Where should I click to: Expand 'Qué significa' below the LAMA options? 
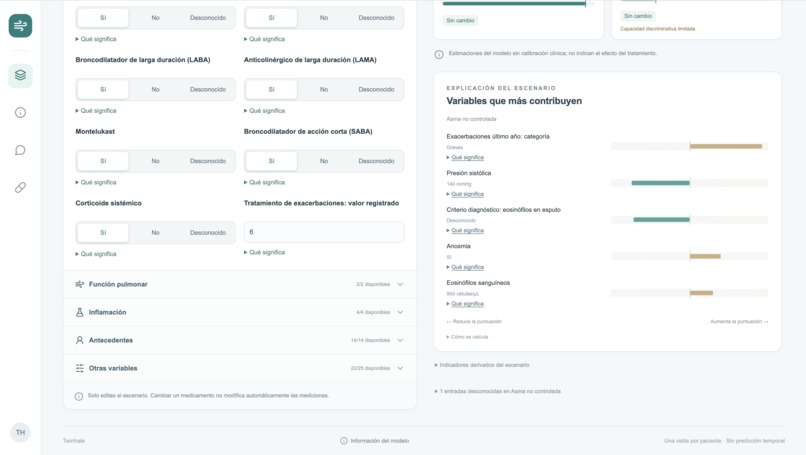click(x=264, y=111)
